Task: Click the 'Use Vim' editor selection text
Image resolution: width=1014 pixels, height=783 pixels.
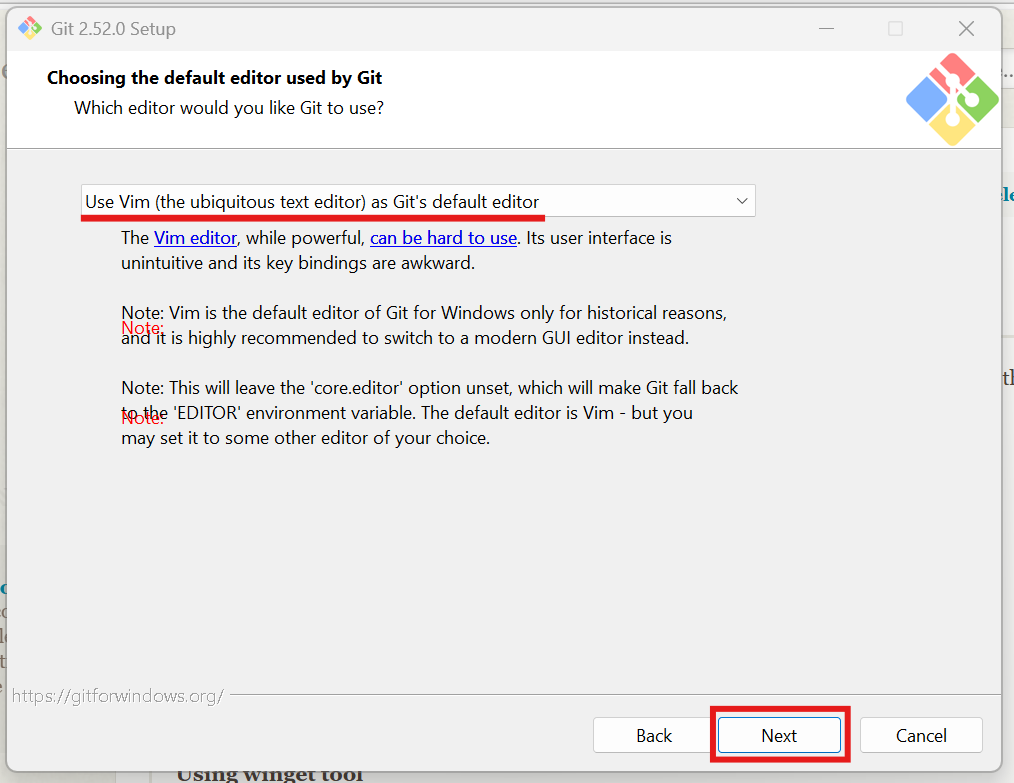Action: click(x=312, y=202)
